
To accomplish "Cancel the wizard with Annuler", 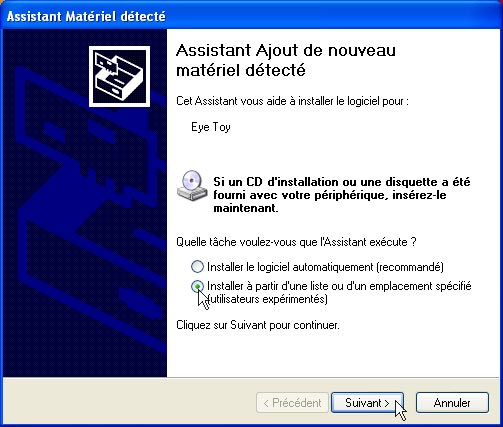I will tap(452, 403).
